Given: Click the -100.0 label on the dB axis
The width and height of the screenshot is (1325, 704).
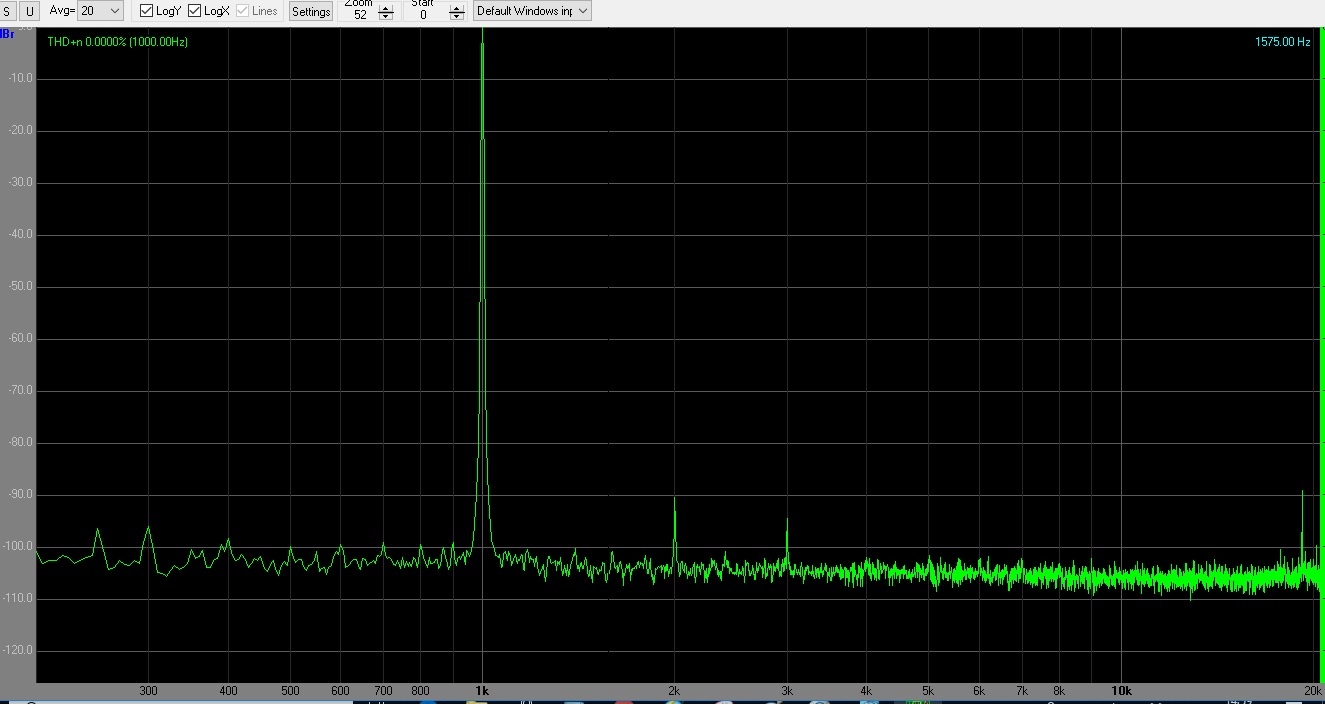Looking at the screenshot, I should 17,546.
